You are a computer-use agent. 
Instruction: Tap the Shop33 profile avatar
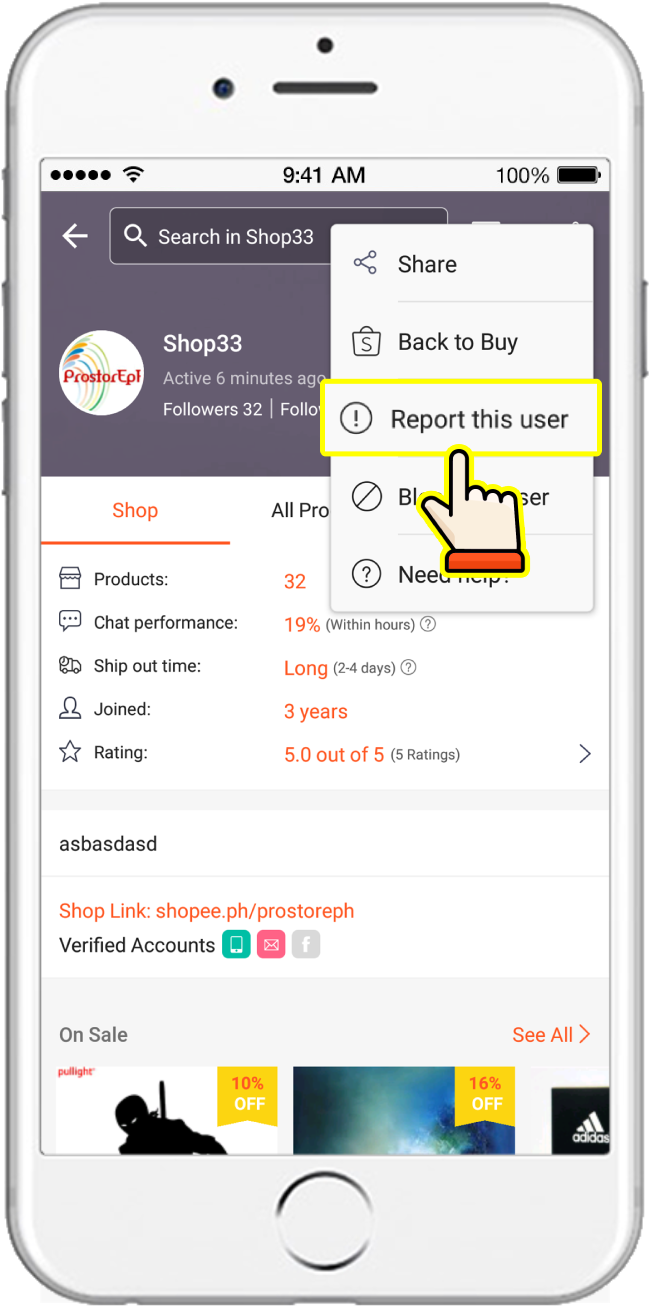(x=101, y=373)
